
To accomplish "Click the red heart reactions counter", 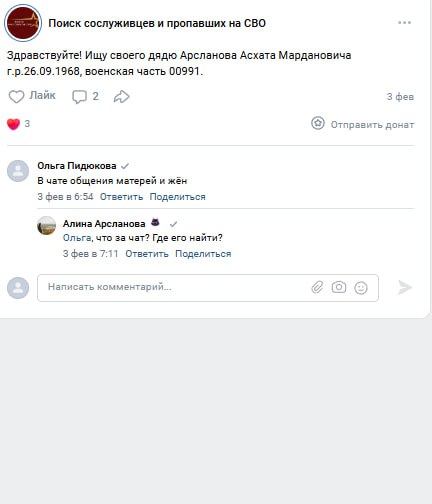I will [18, 124].
